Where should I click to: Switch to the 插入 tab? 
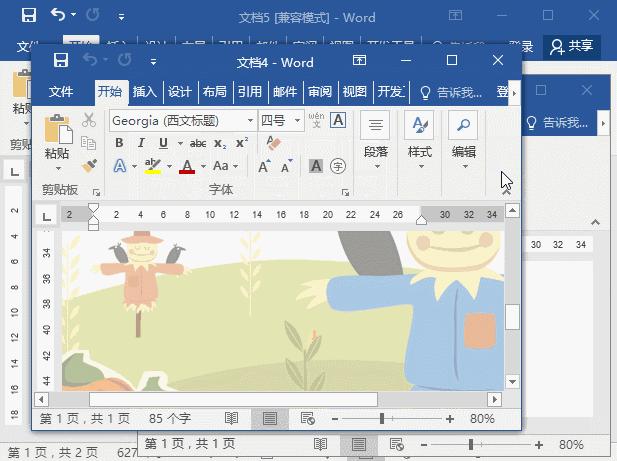coord(145,92)
